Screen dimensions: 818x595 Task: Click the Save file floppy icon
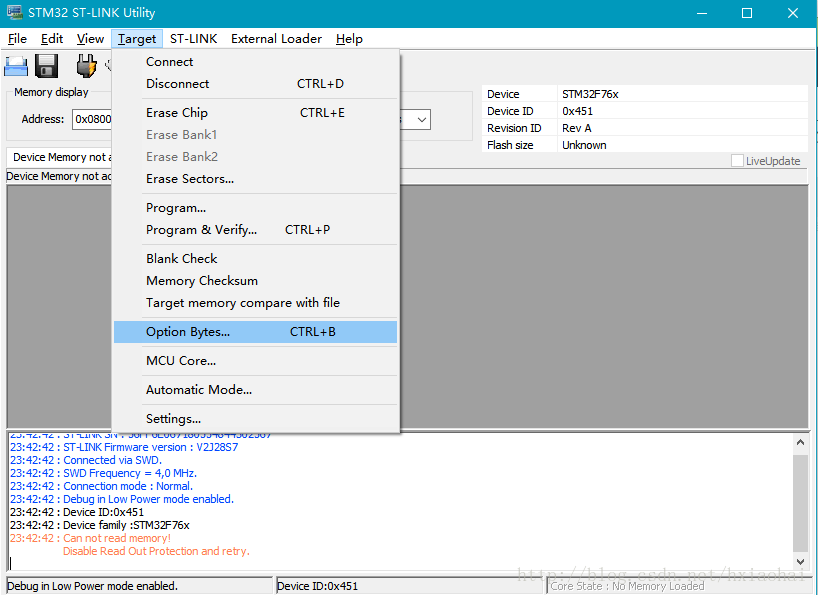(x=46, y=66)
